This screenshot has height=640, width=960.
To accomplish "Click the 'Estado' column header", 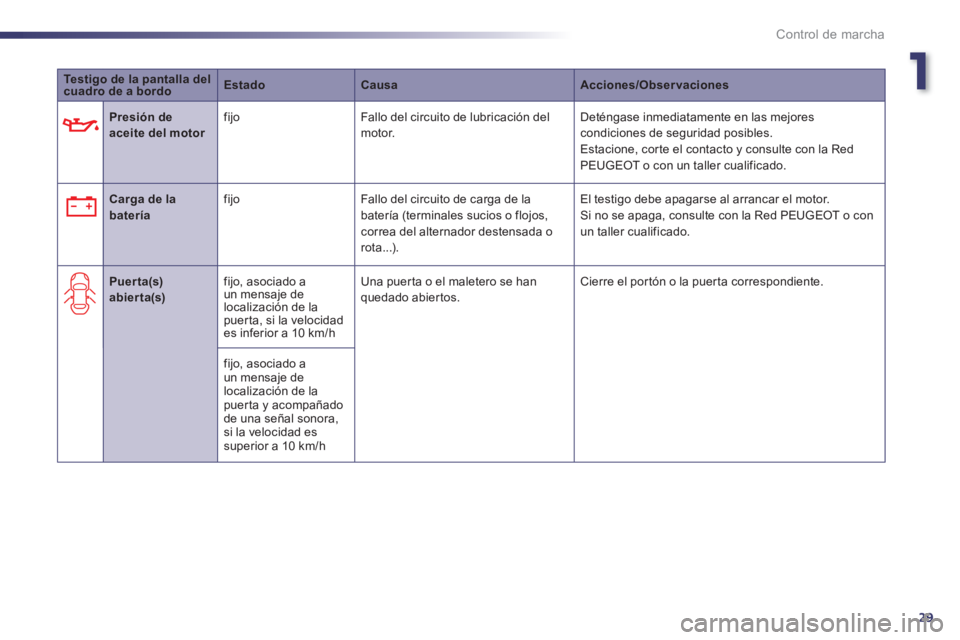I will click(286, 85).
